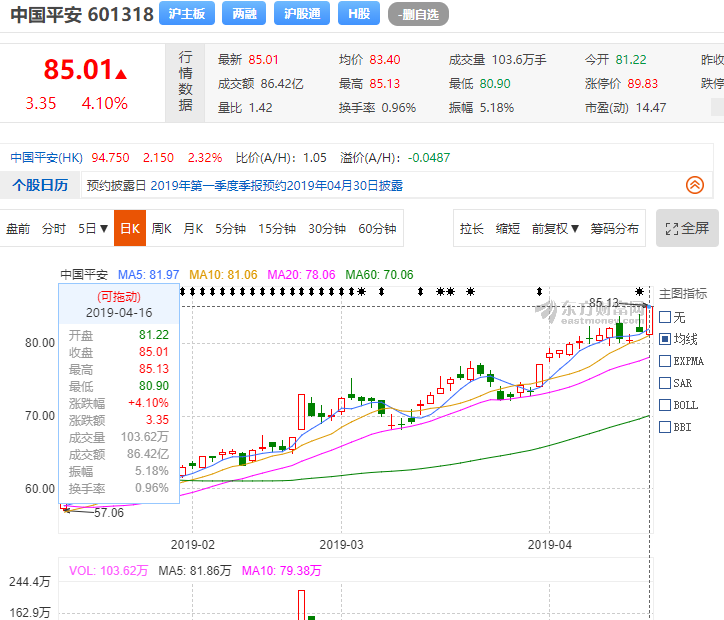The image size is (724, 620).
Task: Switch chart to 5分钟 interval
Action: (x=230, y=229)
